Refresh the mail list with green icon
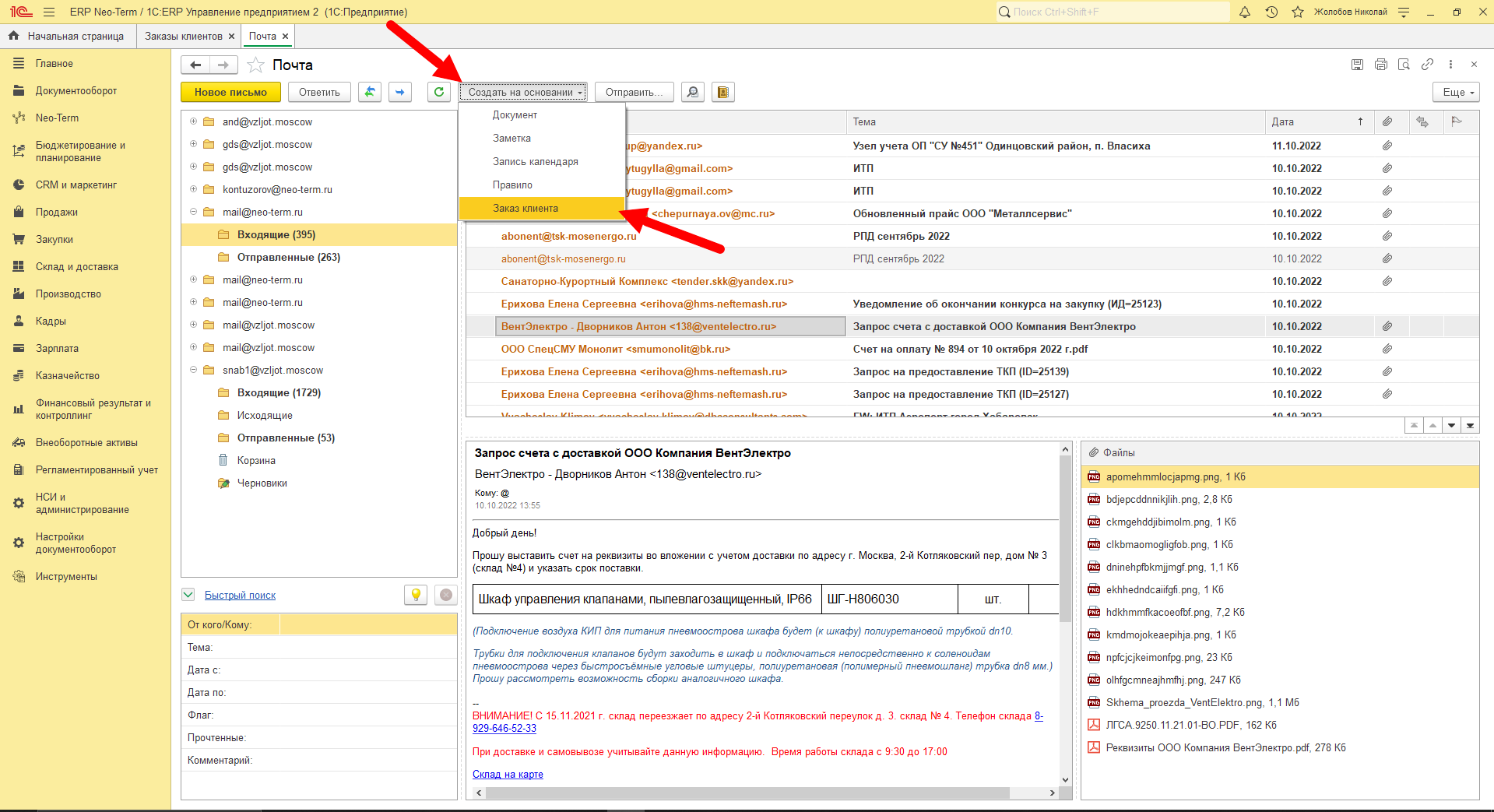 [439, 92]
